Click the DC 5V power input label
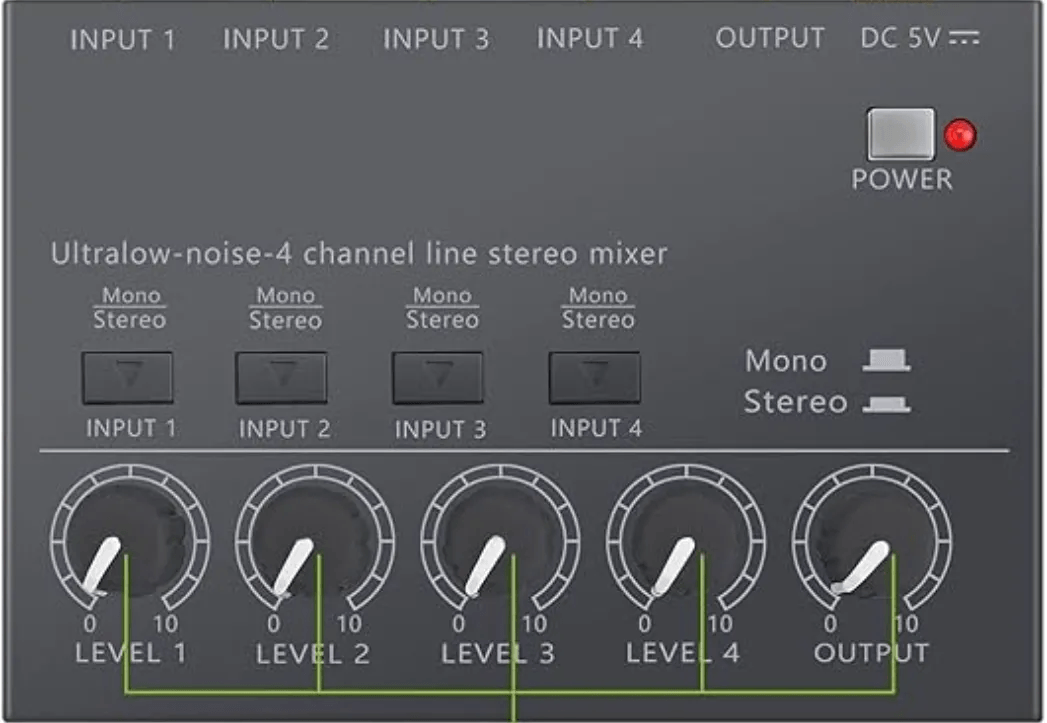The width and height of the screenshot is (1047, 723). [x=919, y=39]
